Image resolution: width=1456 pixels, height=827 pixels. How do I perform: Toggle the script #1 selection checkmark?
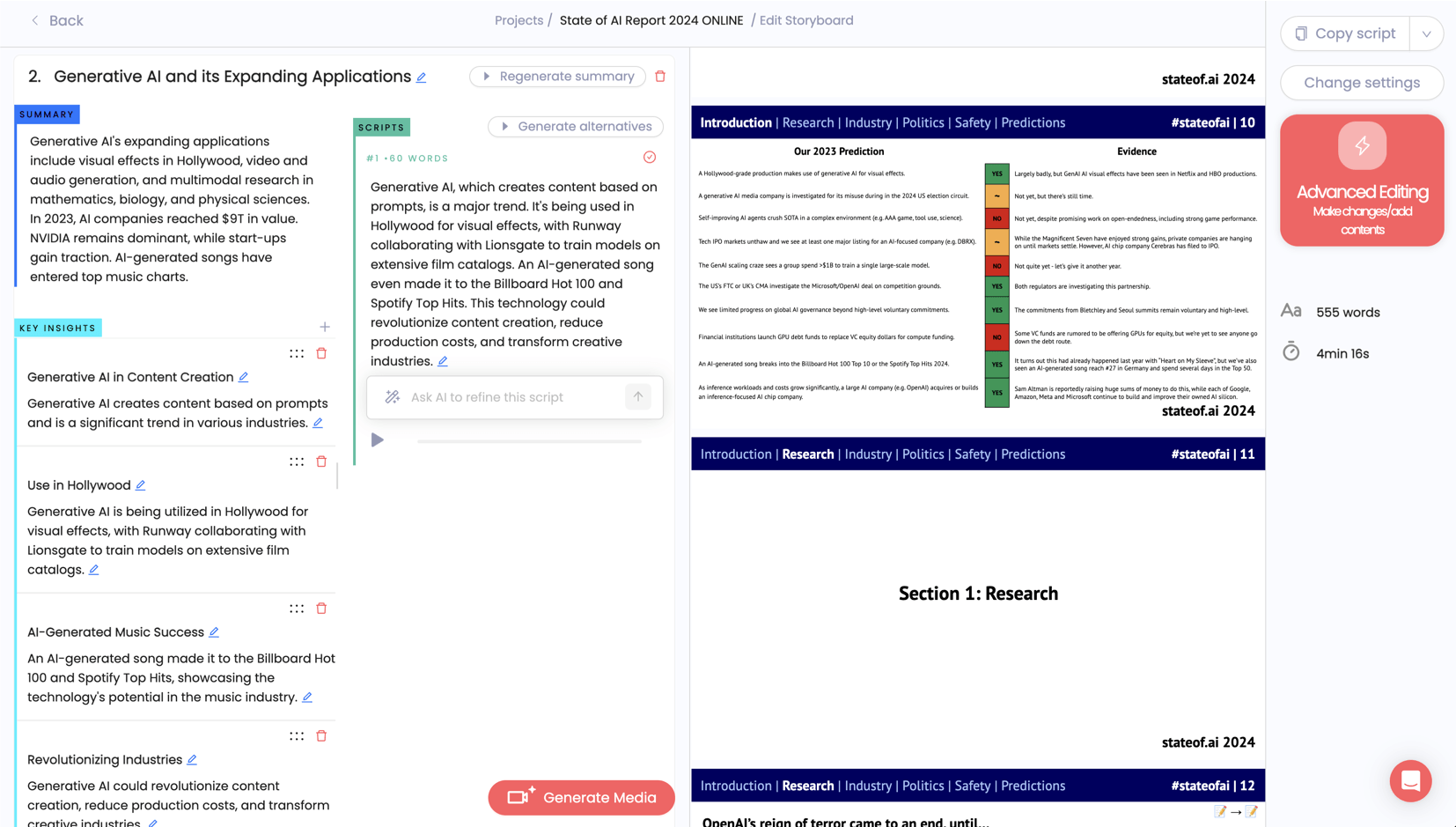click(650, 158)
